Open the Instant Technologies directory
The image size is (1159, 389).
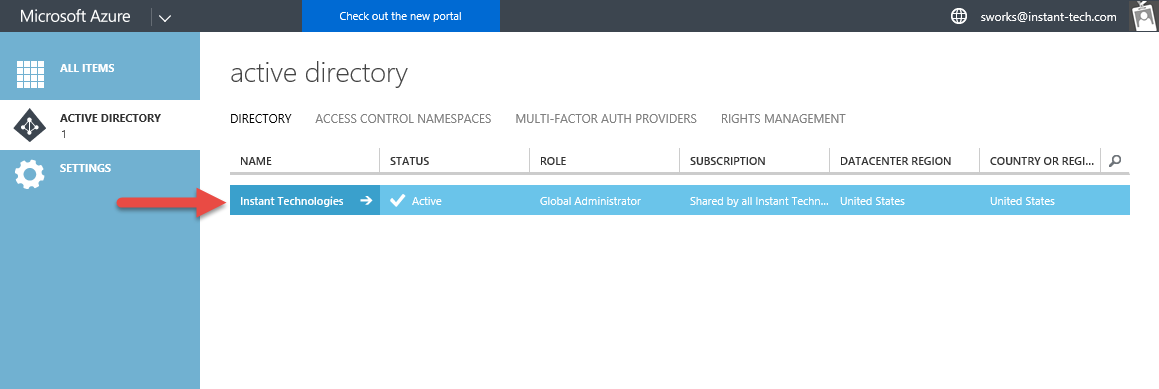pos(291,200)
